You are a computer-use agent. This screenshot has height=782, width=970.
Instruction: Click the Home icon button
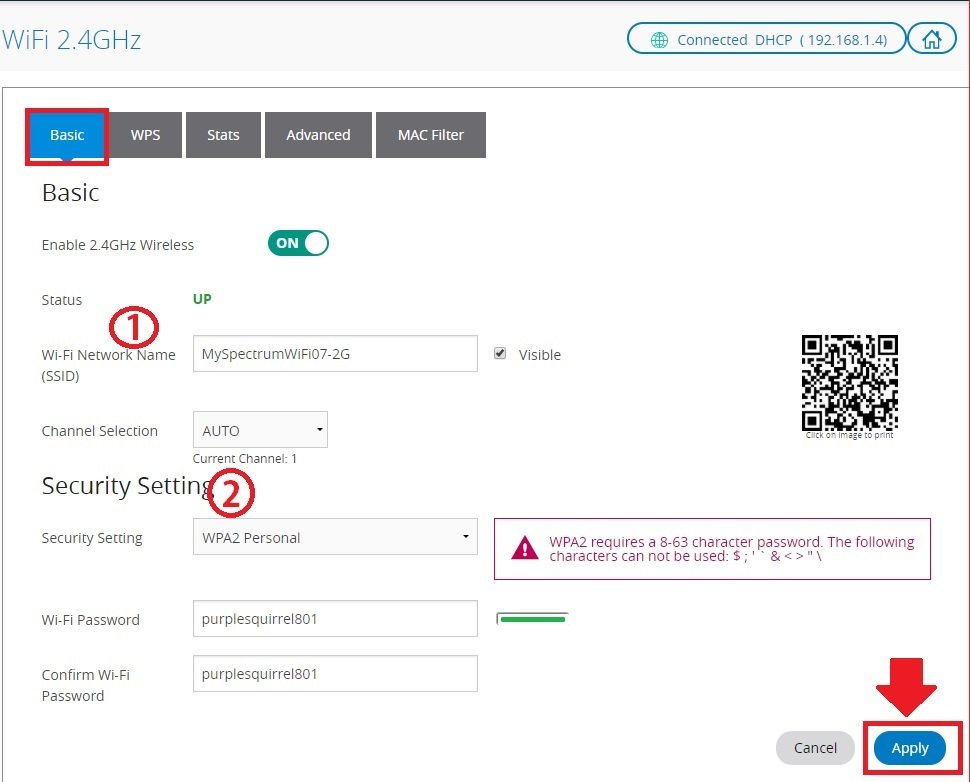point(932,40)
